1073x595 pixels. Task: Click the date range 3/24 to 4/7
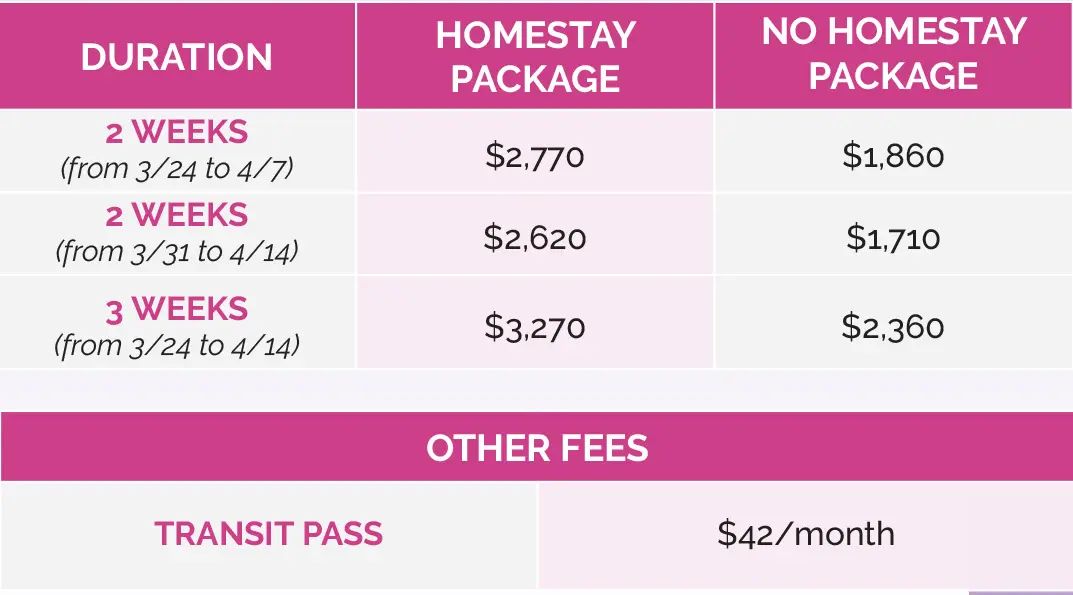(177, 168)
